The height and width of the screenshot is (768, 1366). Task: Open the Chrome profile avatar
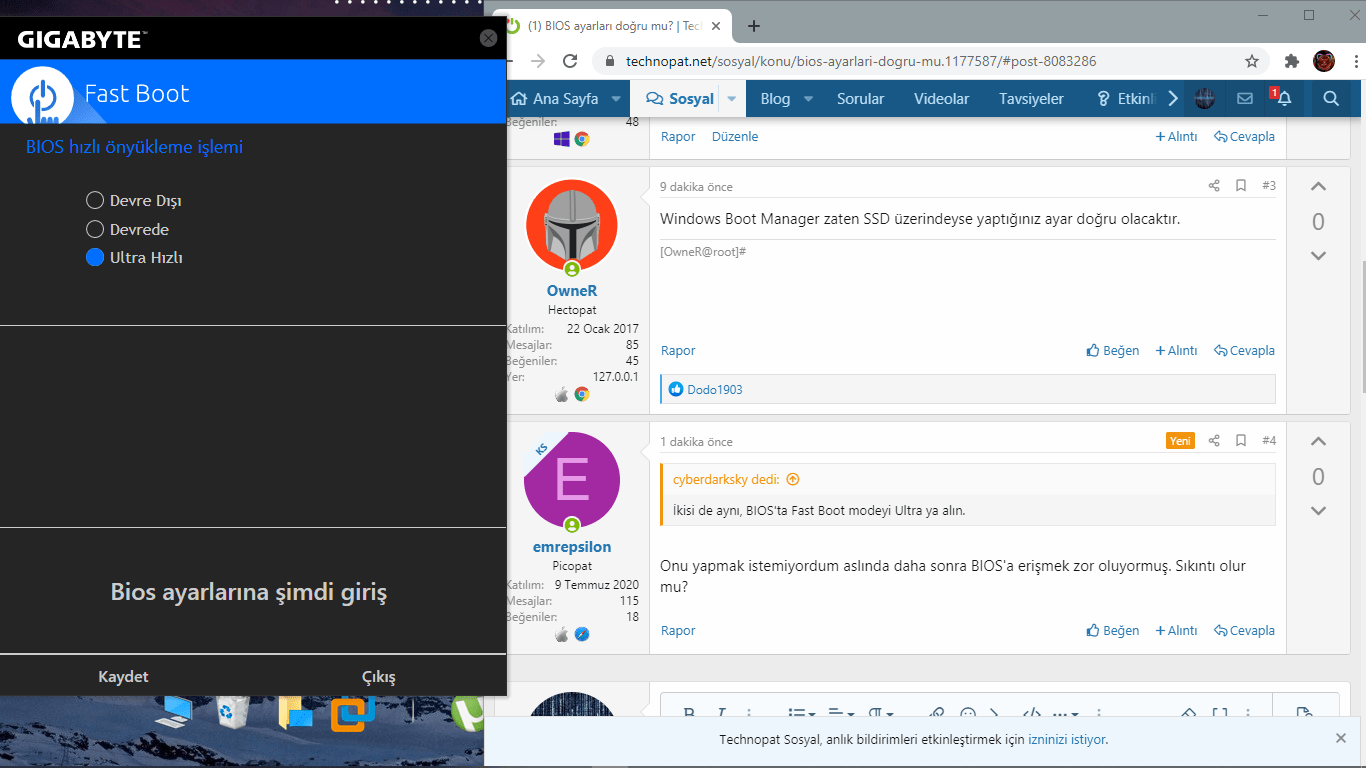pos(1323,61)
